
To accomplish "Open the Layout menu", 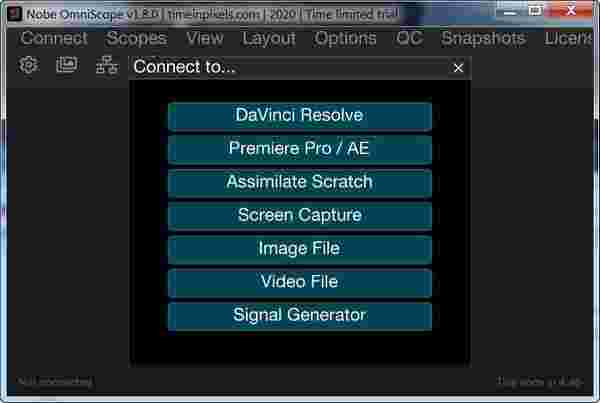I will pos(269,38).
